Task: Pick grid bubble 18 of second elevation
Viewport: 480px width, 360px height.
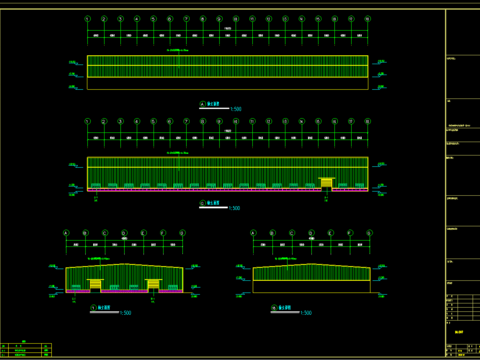Action: coord(367,121)
